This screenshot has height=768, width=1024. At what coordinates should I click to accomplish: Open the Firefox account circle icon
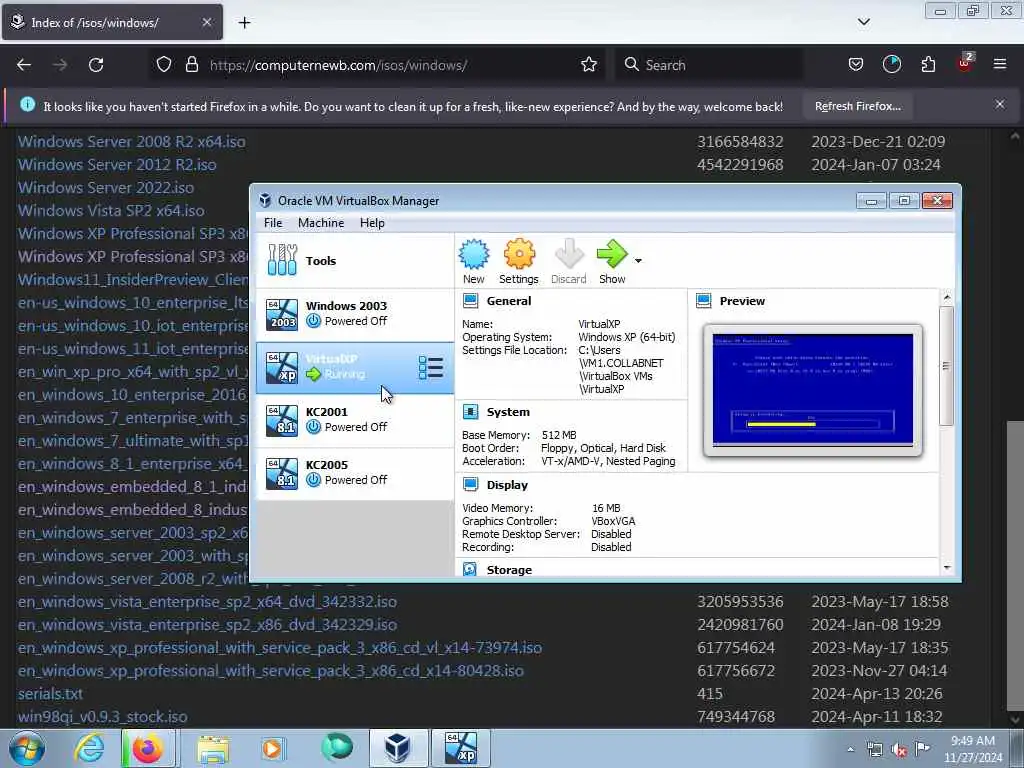point(891,65)
